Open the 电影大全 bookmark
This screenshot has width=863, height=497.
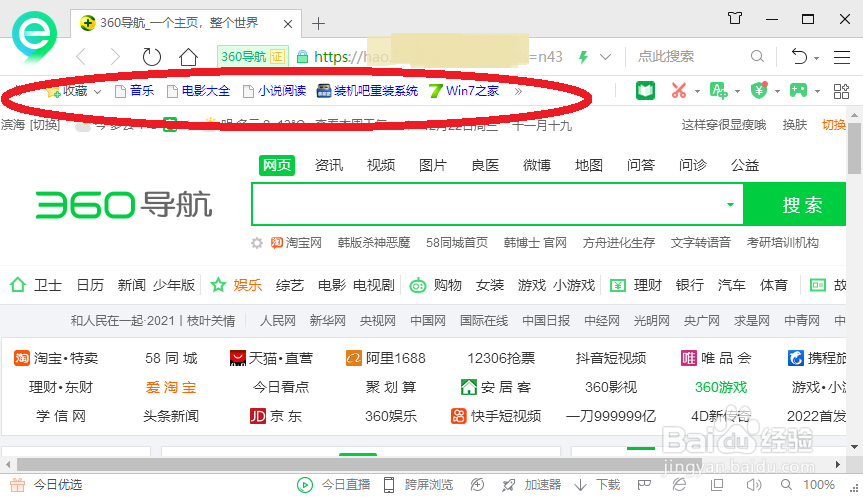coord(199,91)
